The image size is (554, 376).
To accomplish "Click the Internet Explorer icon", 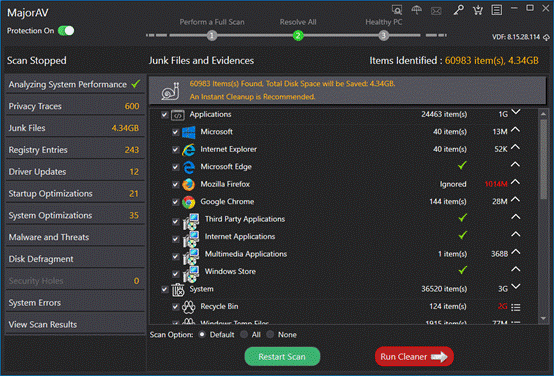I will (x=189, y=150).
